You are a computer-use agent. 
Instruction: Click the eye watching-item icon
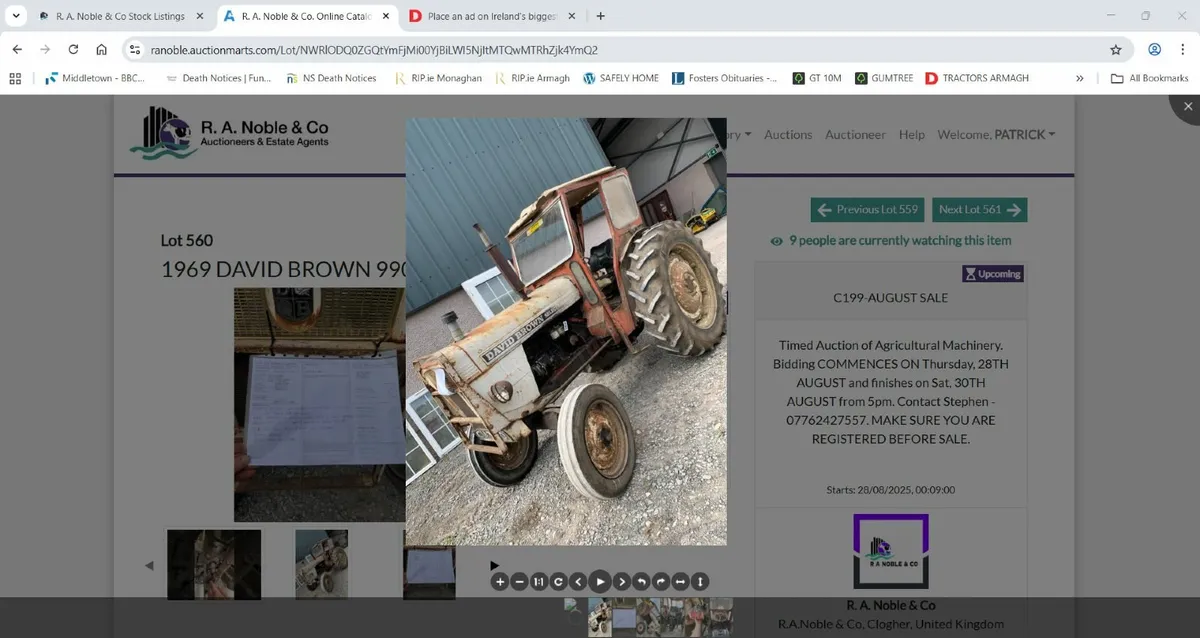(776, 241)
